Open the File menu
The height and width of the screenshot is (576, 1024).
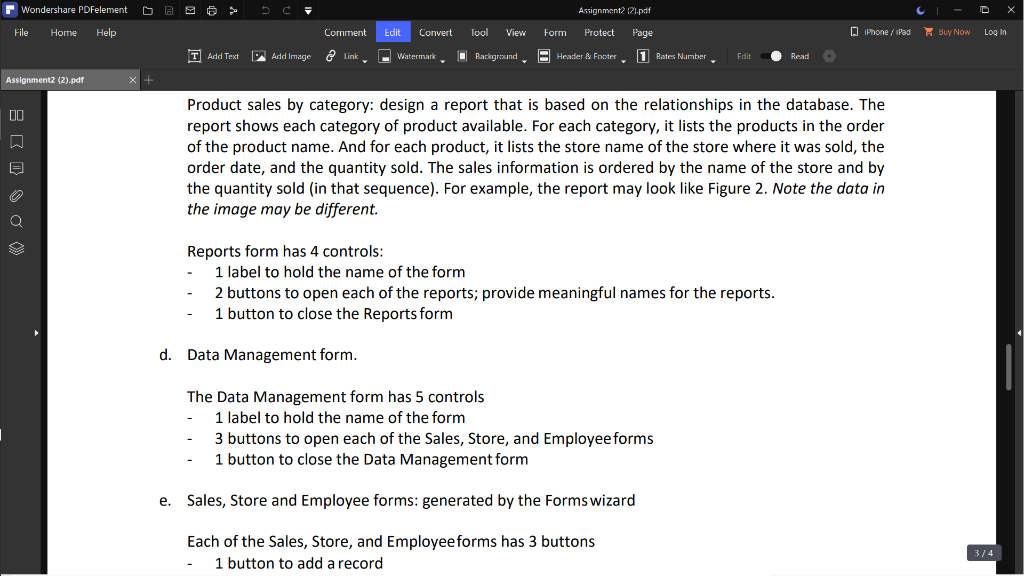coord(21,32)
